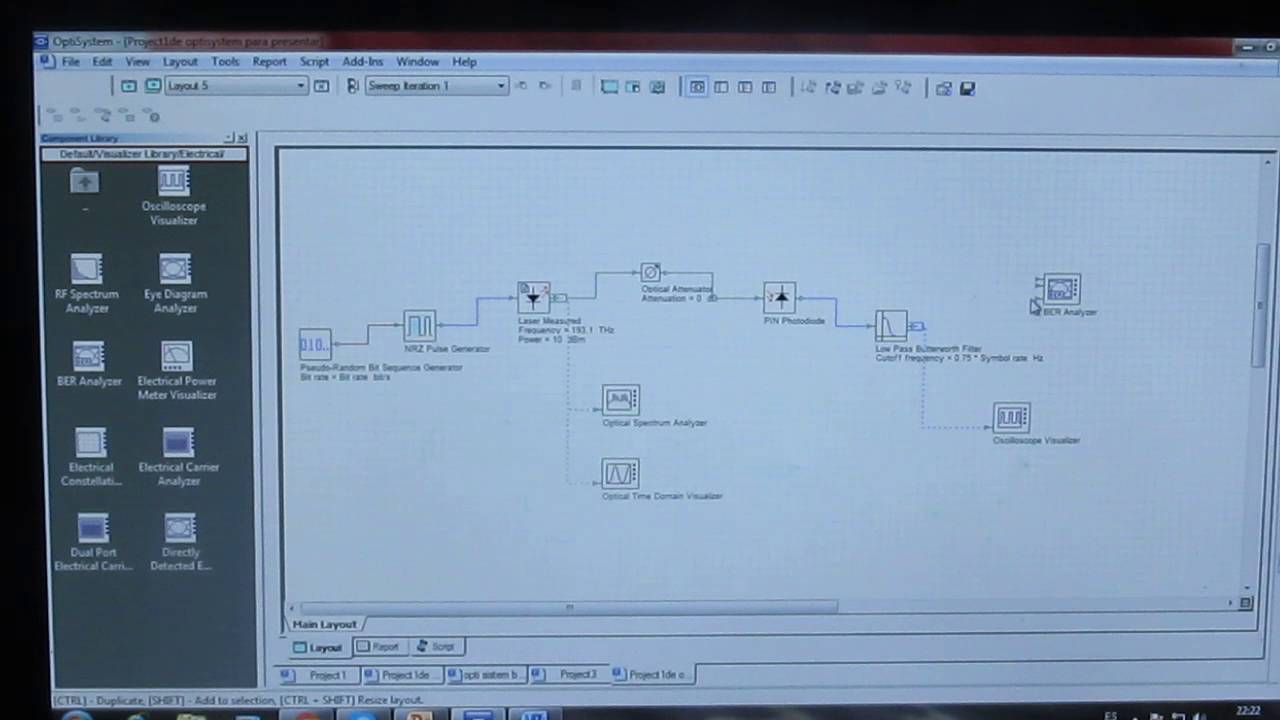Select the Laser Measured block in layout
This screenshot has height=720, width=1280.
click(x=533, y=298)
